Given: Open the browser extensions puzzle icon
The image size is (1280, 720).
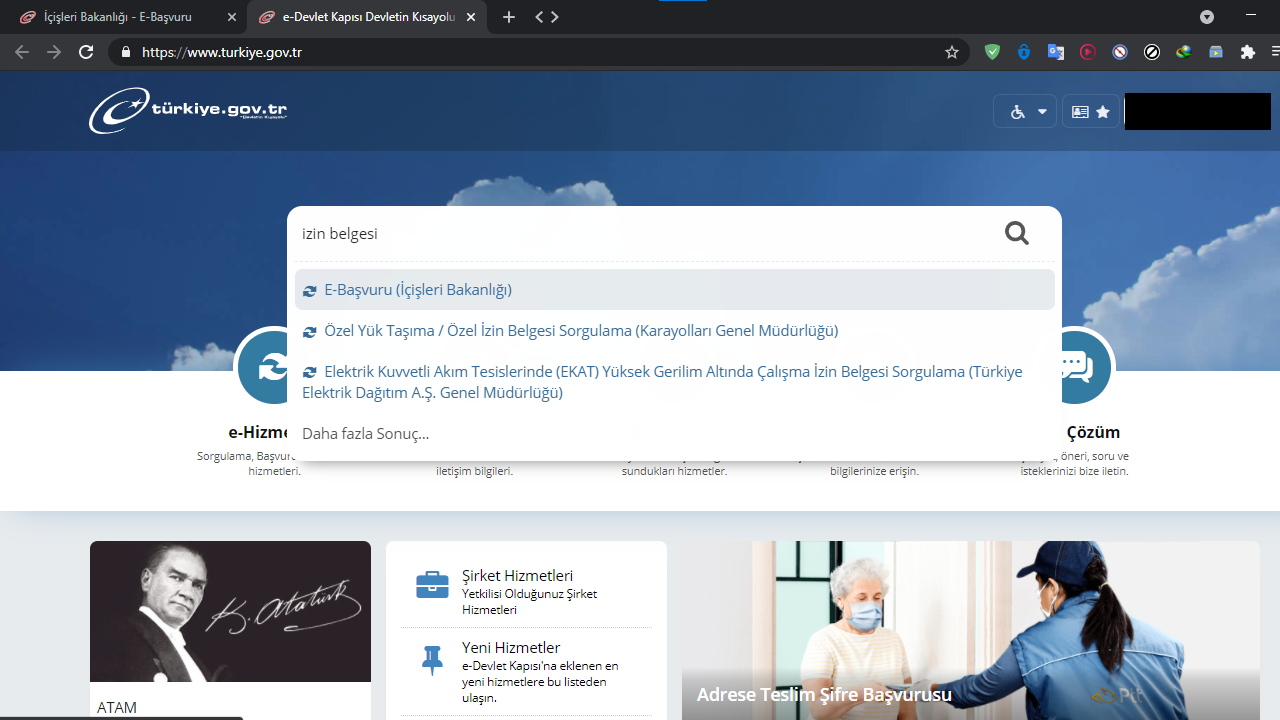Looking at the screenshot, I should (1247, 52).
